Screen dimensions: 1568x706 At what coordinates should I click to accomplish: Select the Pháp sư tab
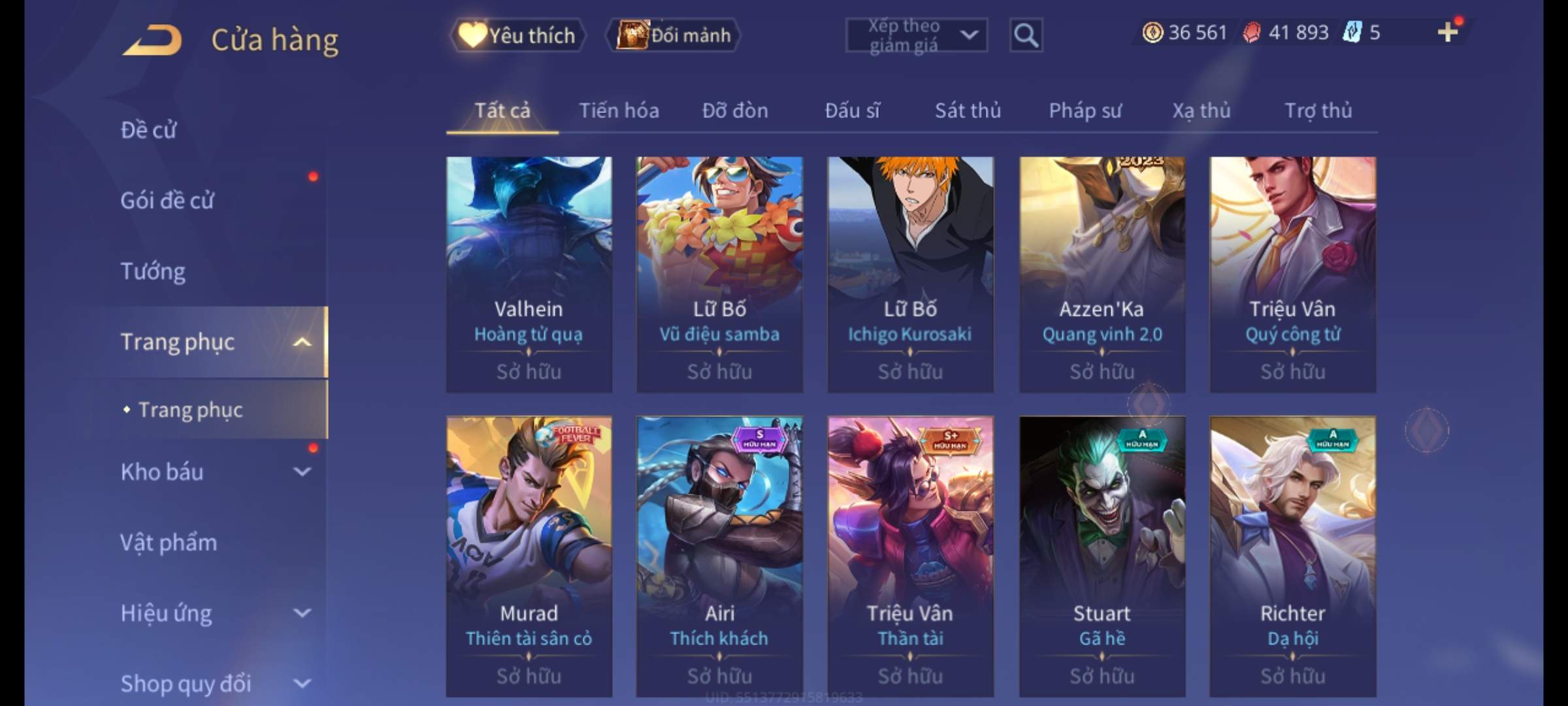tap(1085, 110)
